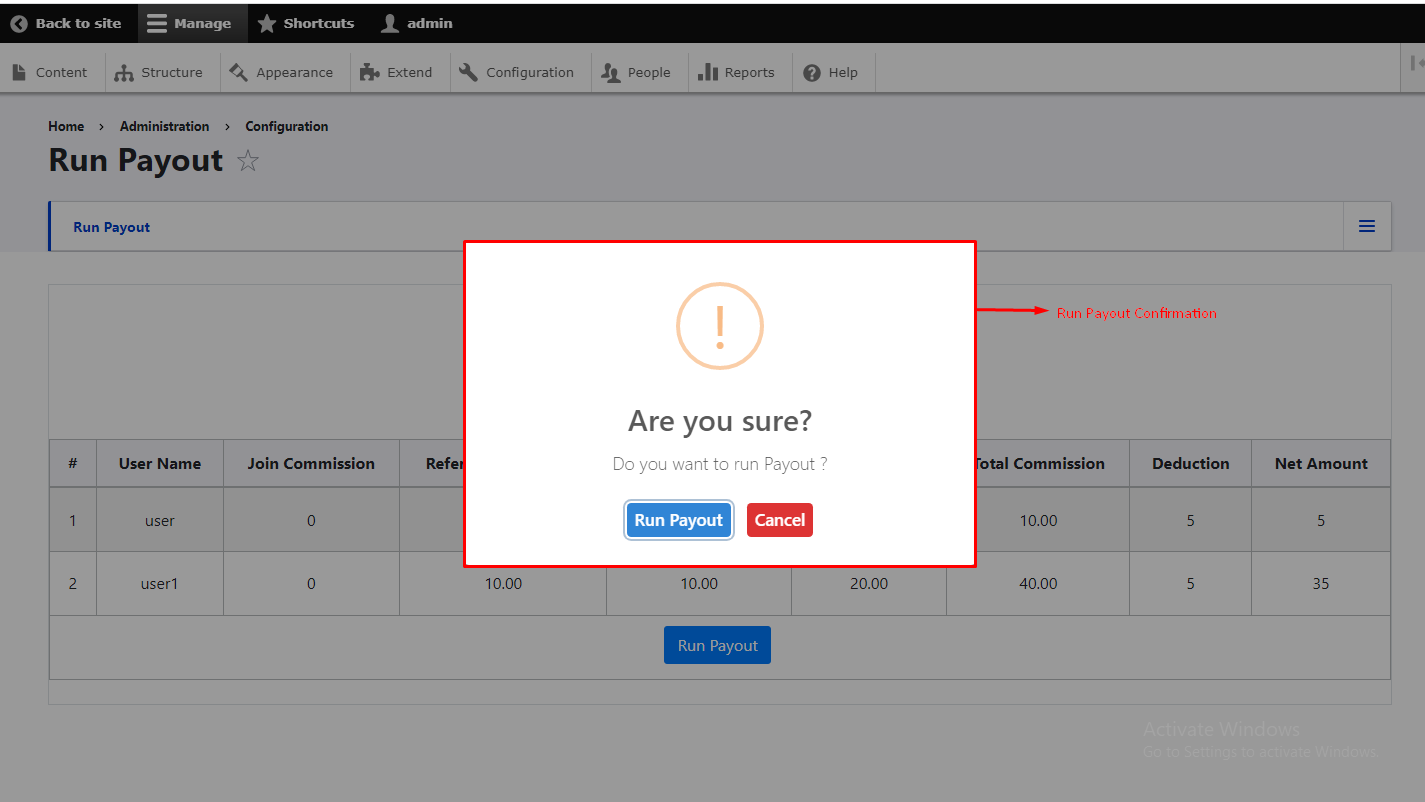
Task: Cancel the payout confirmation dialog
Action: tap(779, 520)
